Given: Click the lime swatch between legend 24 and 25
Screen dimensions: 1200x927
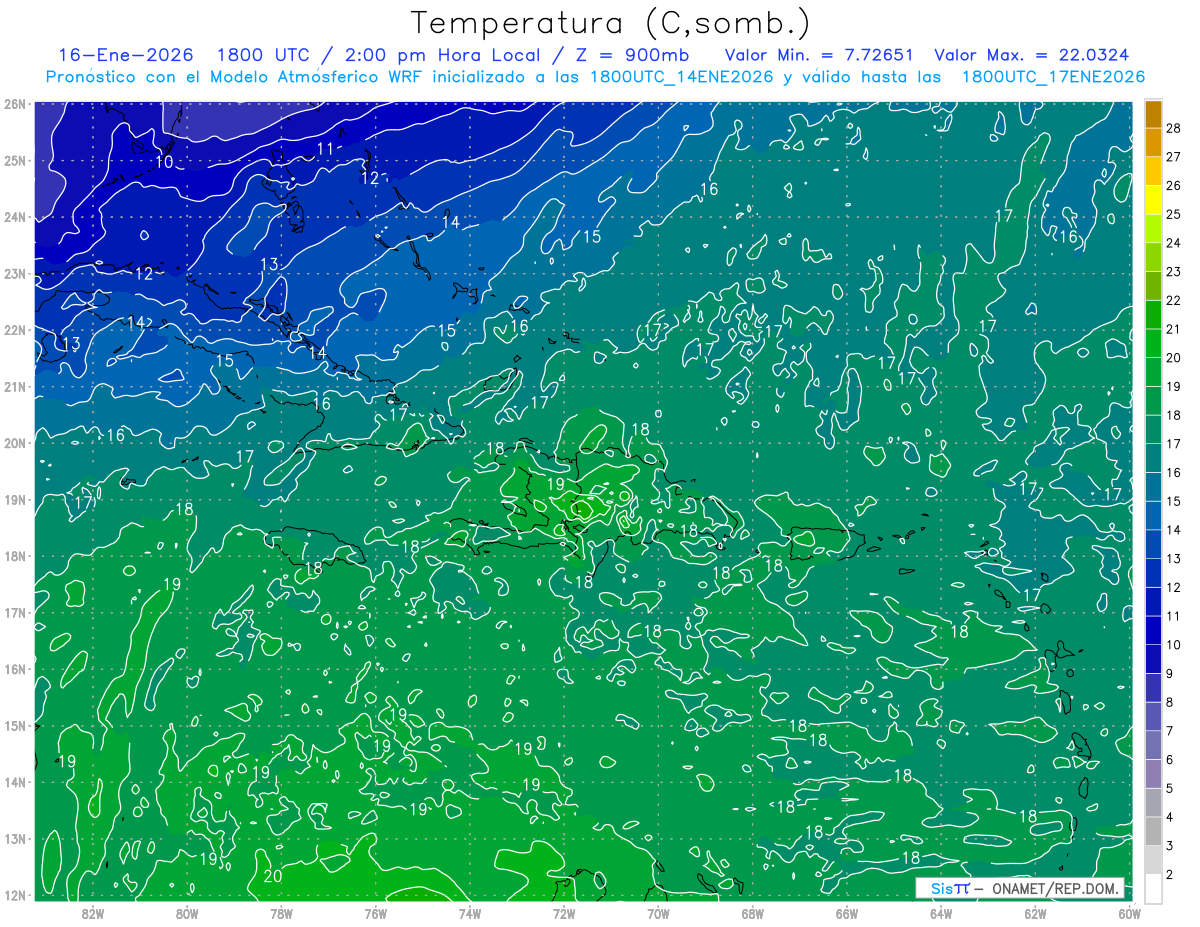Looking at the screenshot, I should point(1153,228).
